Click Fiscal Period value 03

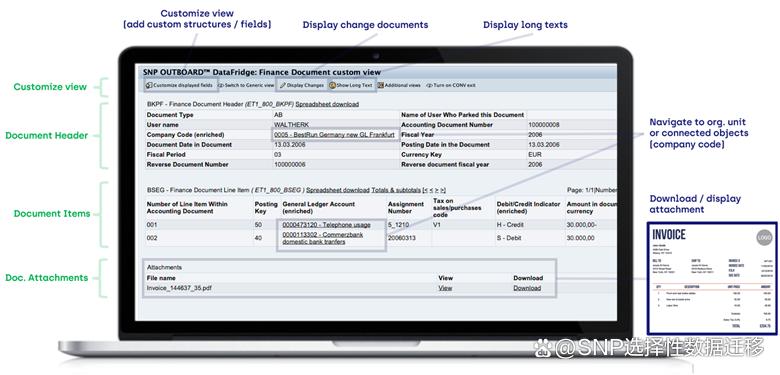[x=278, y=155]
